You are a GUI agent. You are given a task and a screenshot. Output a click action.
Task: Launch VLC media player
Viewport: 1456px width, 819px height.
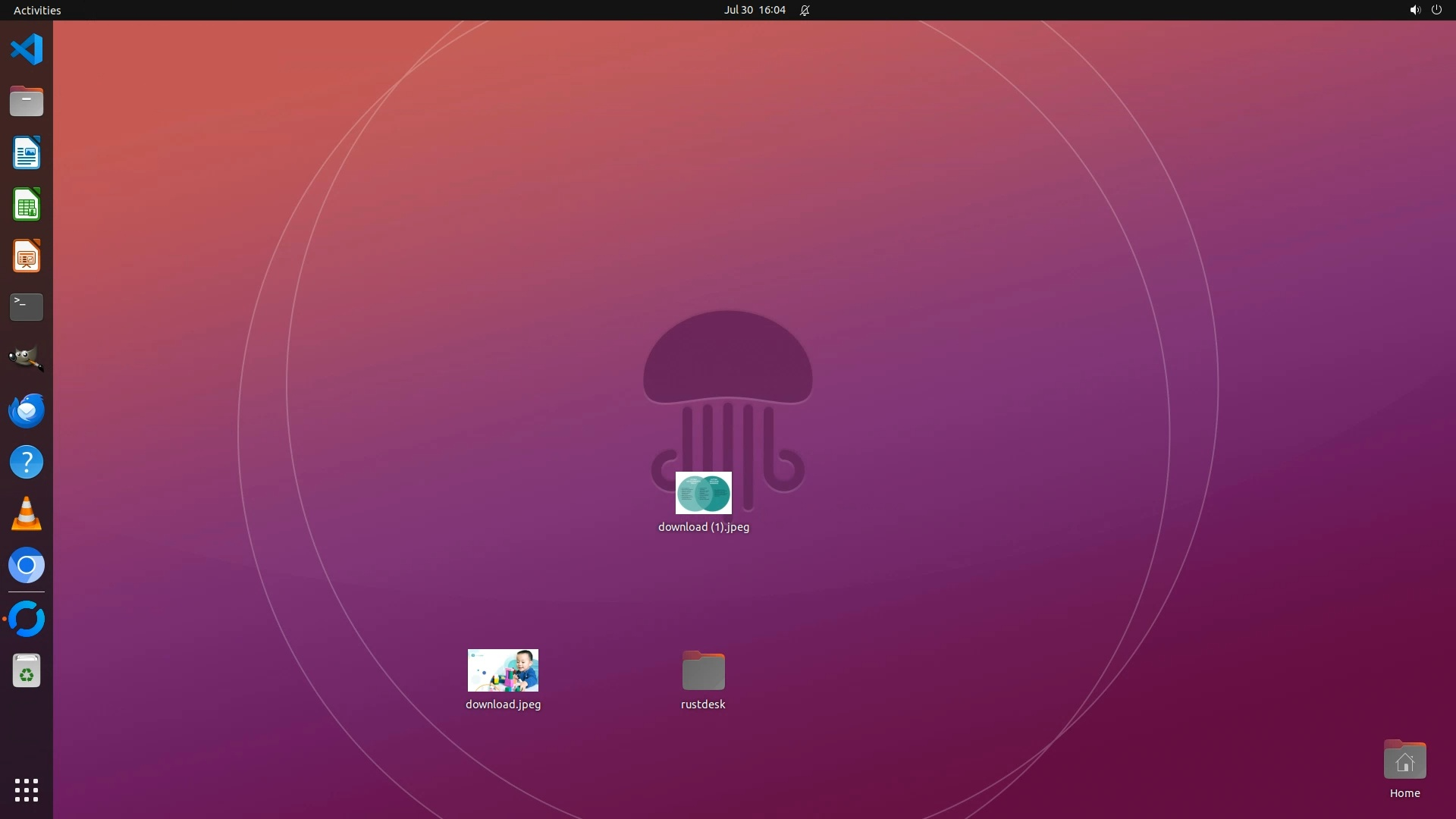[x=27, y=513]
